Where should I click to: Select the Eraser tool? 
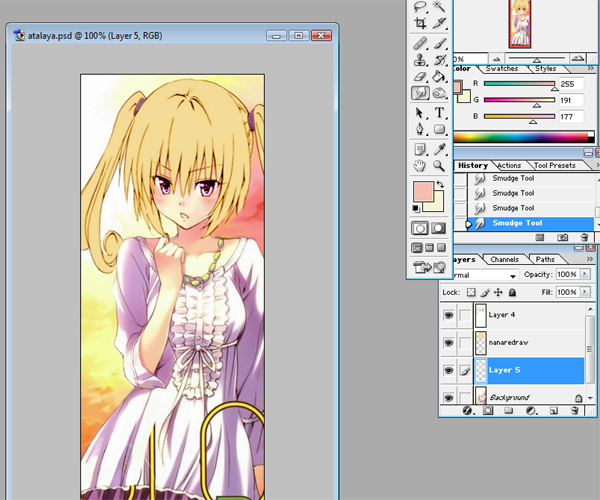tap(420, 77)
